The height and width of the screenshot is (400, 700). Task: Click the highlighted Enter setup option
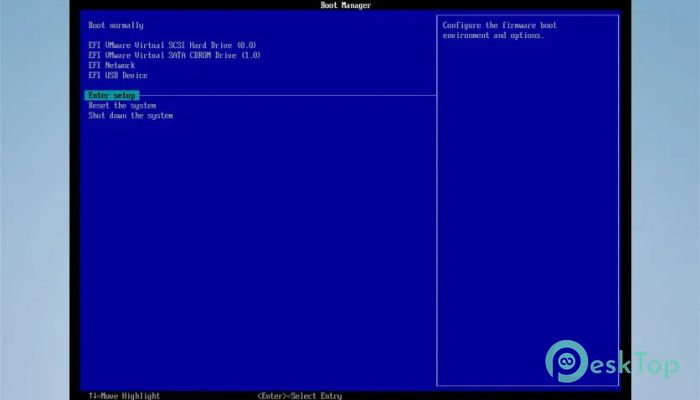click(x=112, y=96)
